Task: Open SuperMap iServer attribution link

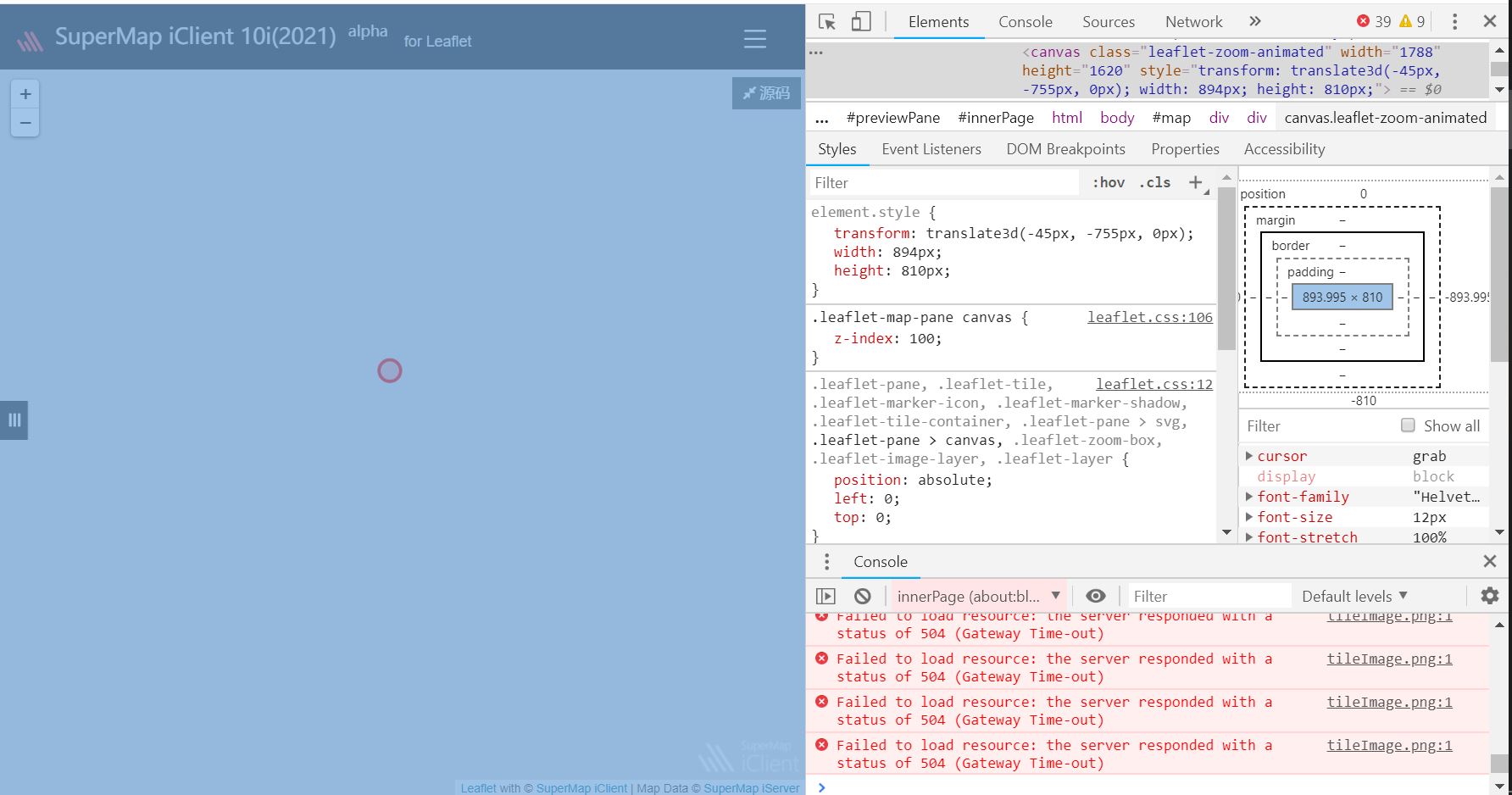Action: tap(751, 788)
